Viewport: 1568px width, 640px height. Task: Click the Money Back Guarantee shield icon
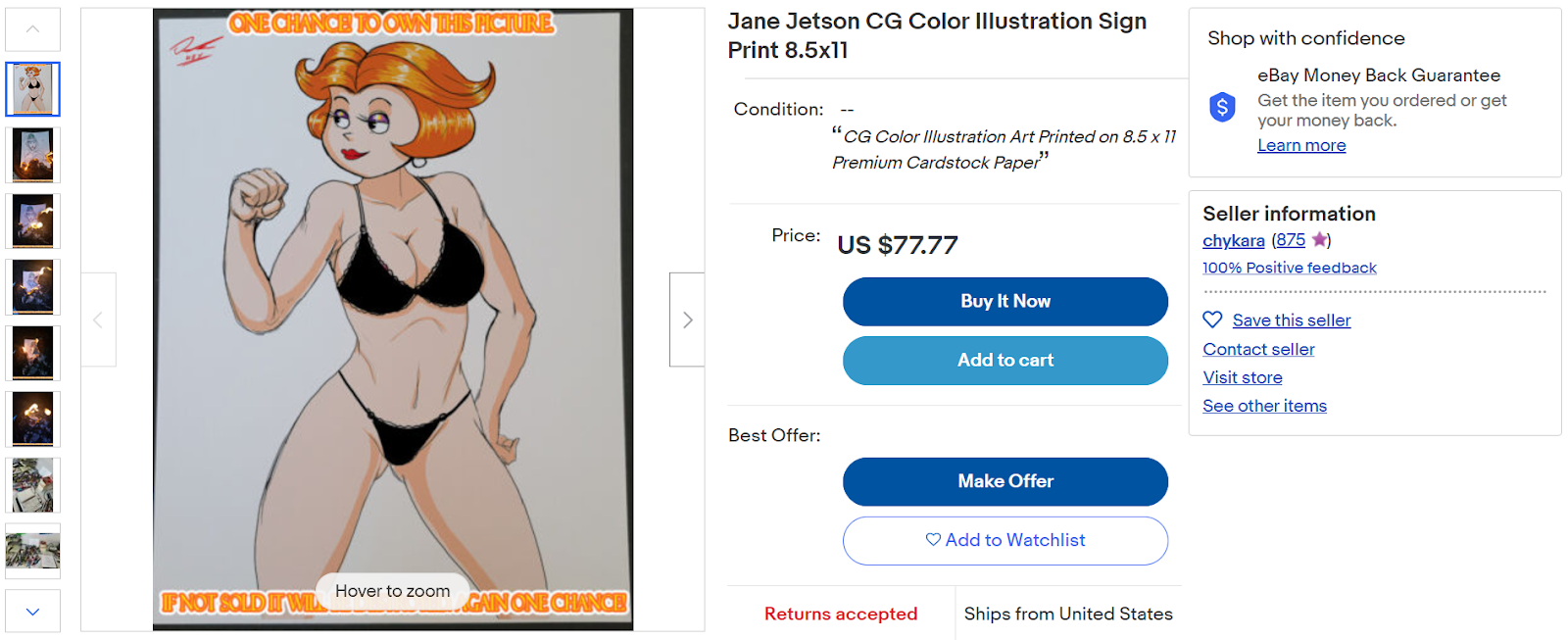1222,106
